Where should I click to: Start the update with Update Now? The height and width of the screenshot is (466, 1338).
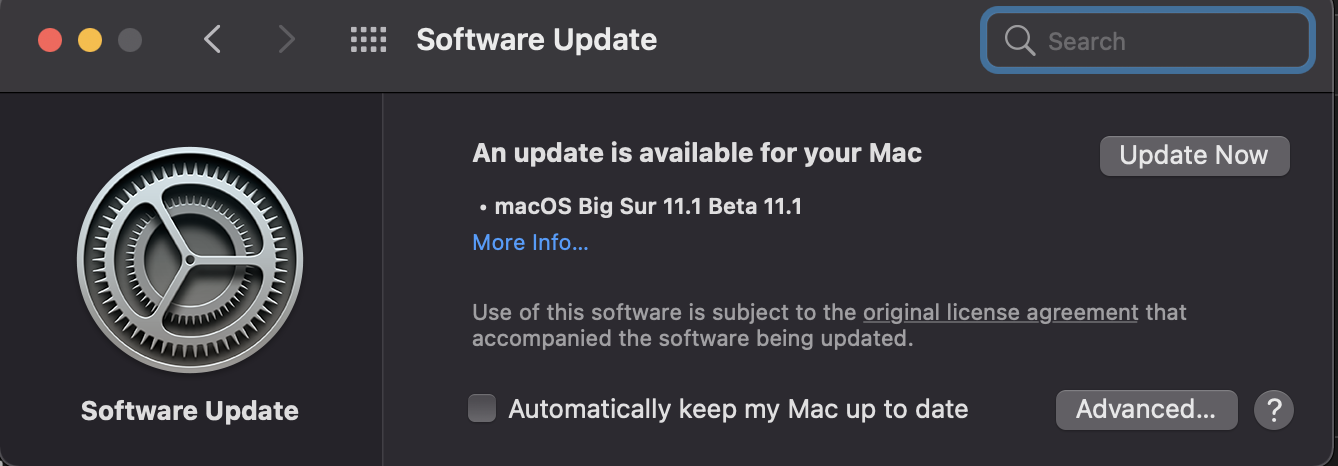1194,155
